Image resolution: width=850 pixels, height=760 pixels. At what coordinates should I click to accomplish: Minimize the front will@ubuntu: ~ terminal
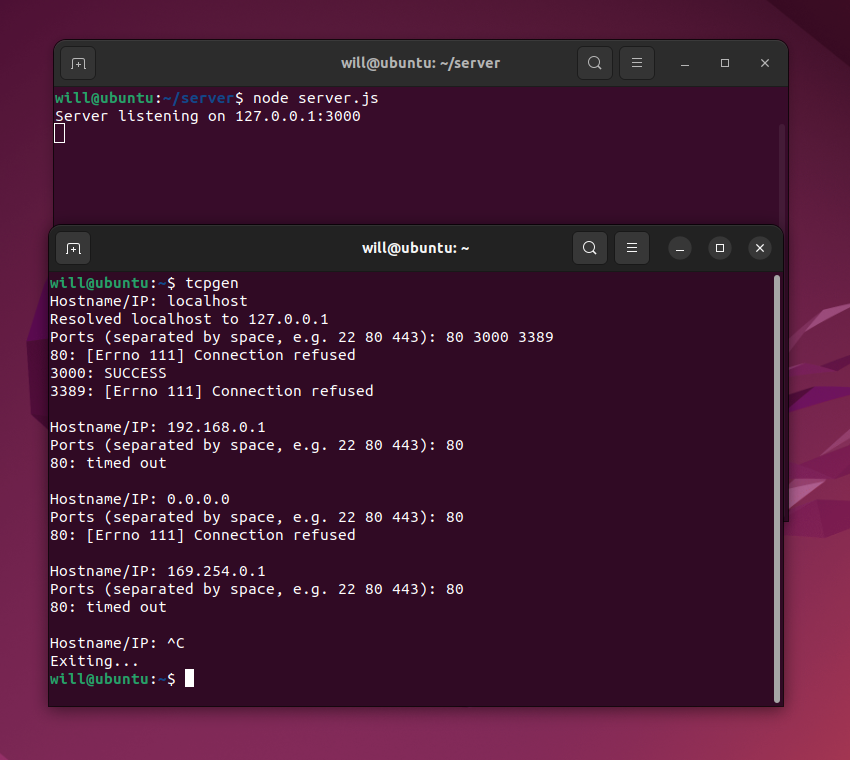(680, 248)
